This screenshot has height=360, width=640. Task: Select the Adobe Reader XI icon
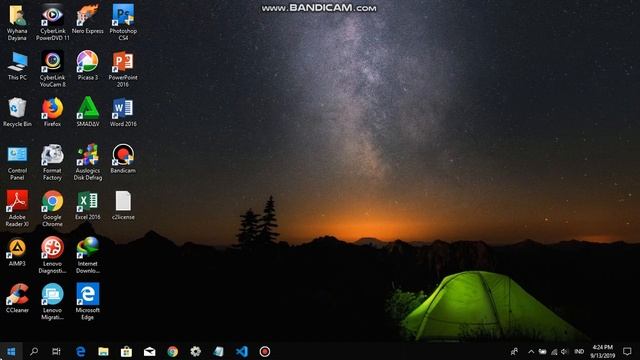click(x=17, y=209)
